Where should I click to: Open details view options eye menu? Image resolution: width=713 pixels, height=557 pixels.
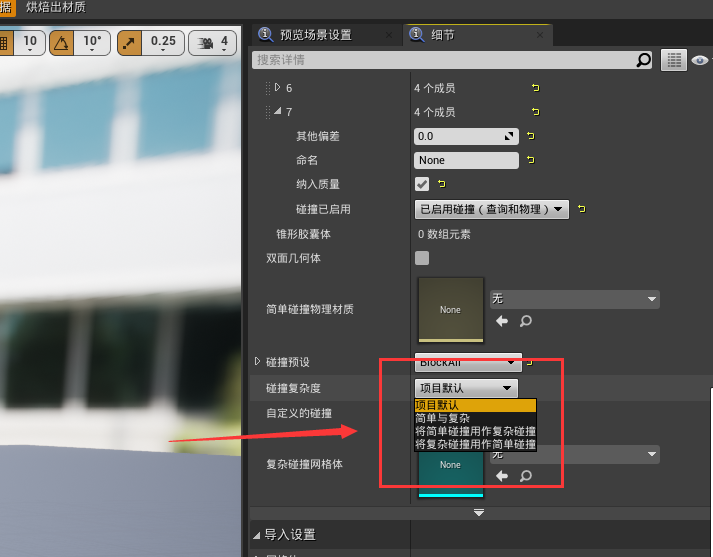point(701,60)
